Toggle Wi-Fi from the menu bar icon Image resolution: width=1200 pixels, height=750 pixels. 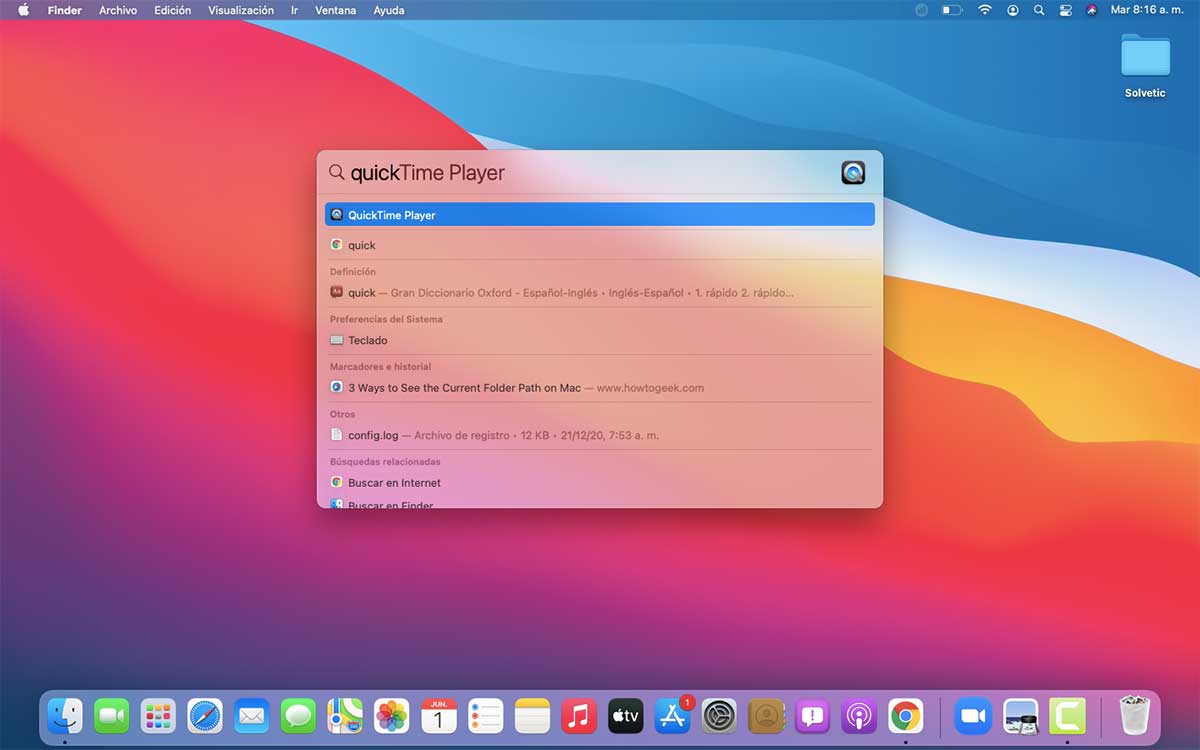coord(985,10)
